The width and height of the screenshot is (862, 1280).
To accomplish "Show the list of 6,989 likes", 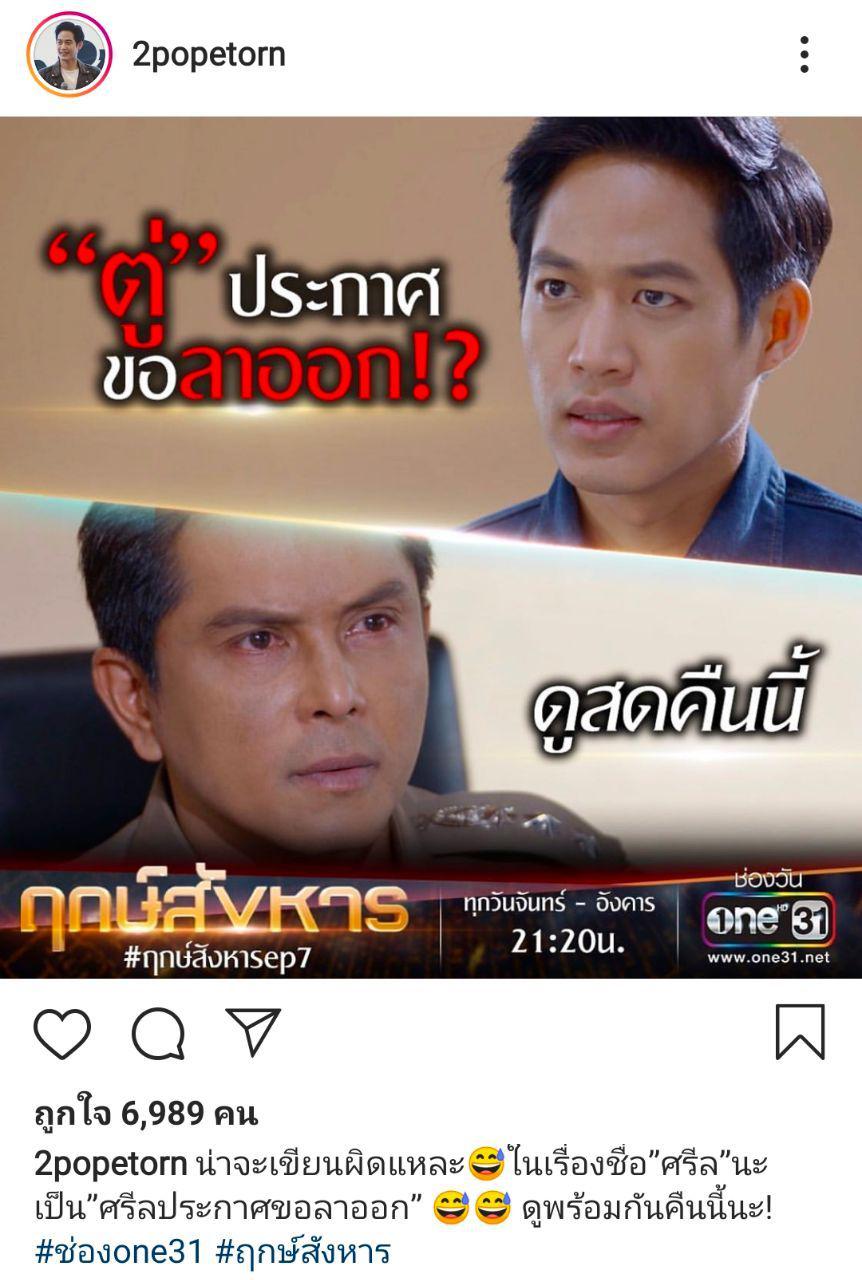I will tap(146, 1112).
